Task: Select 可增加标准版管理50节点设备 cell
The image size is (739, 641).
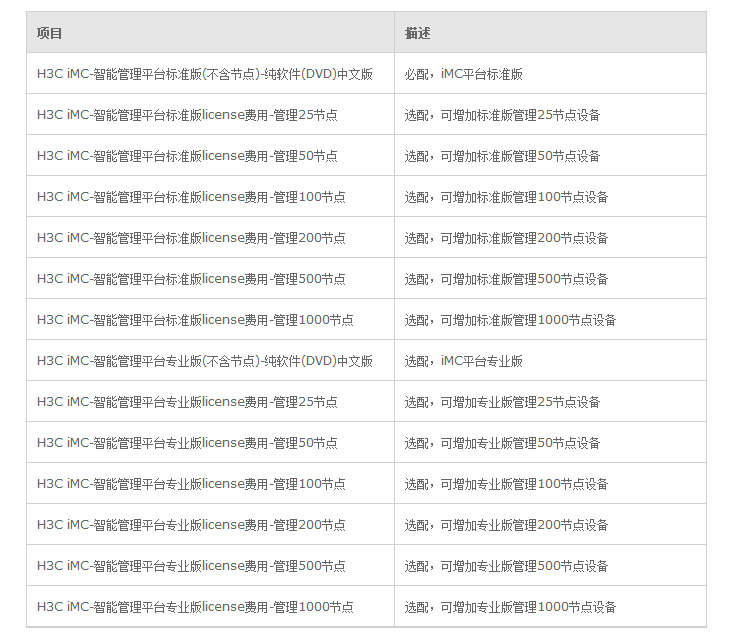Action: point(550,156)
